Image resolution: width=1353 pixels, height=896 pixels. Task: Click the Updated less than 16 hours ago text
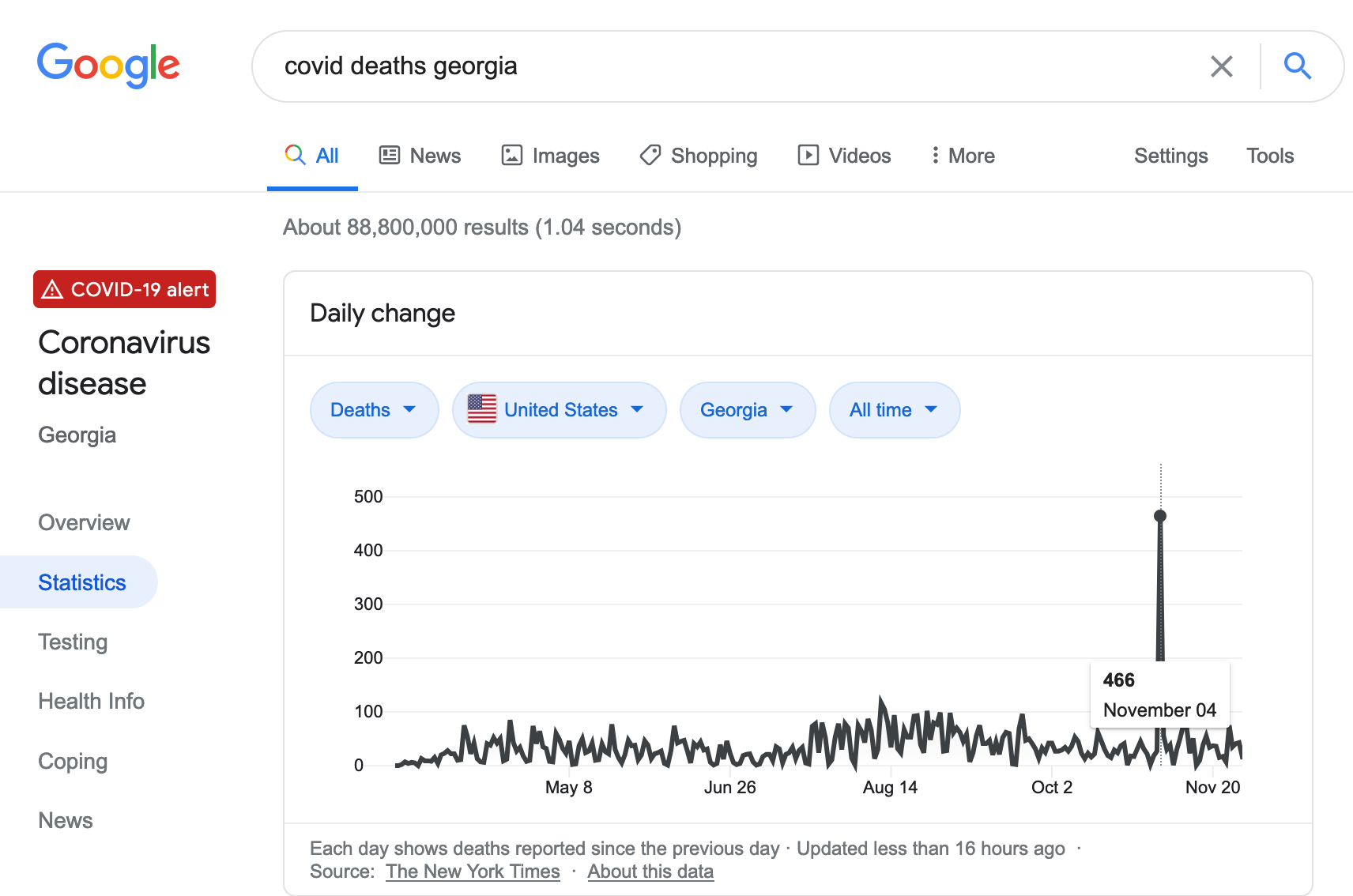point(931,849)
